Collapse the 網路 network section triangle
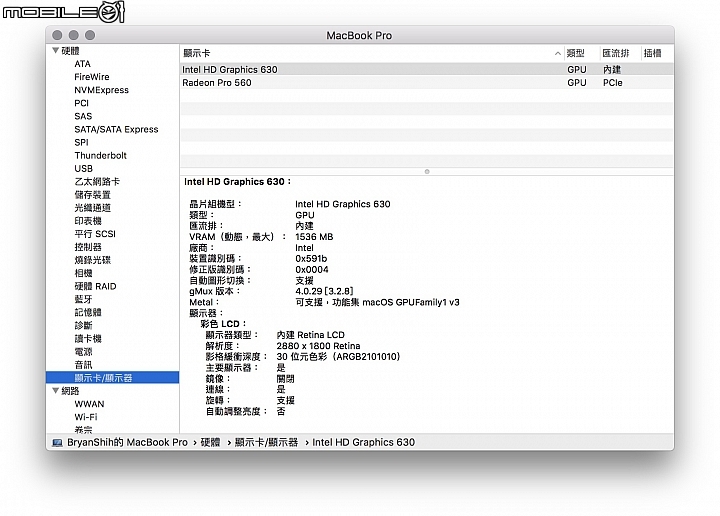 pyautogui.click(x=56, y=391)
